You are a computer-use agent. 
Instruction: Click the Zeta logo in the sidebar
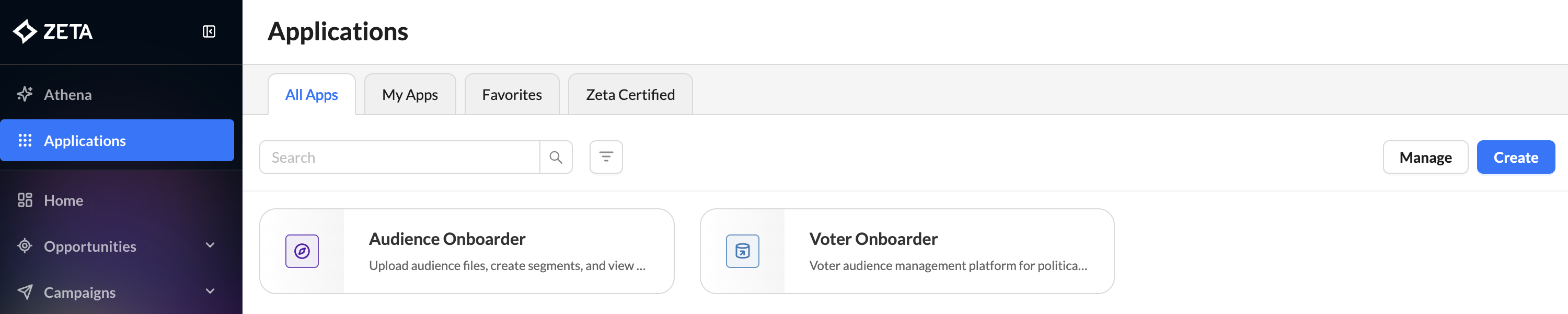point(53,32)
